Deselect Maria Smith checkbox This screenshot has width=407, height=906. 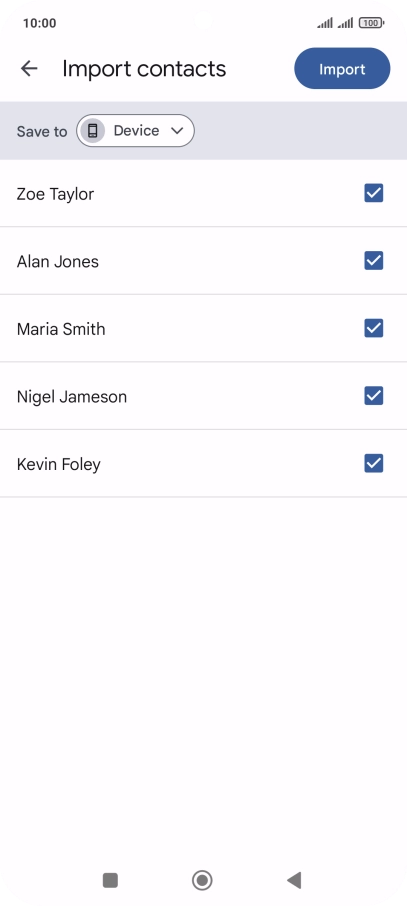point(373,328)
